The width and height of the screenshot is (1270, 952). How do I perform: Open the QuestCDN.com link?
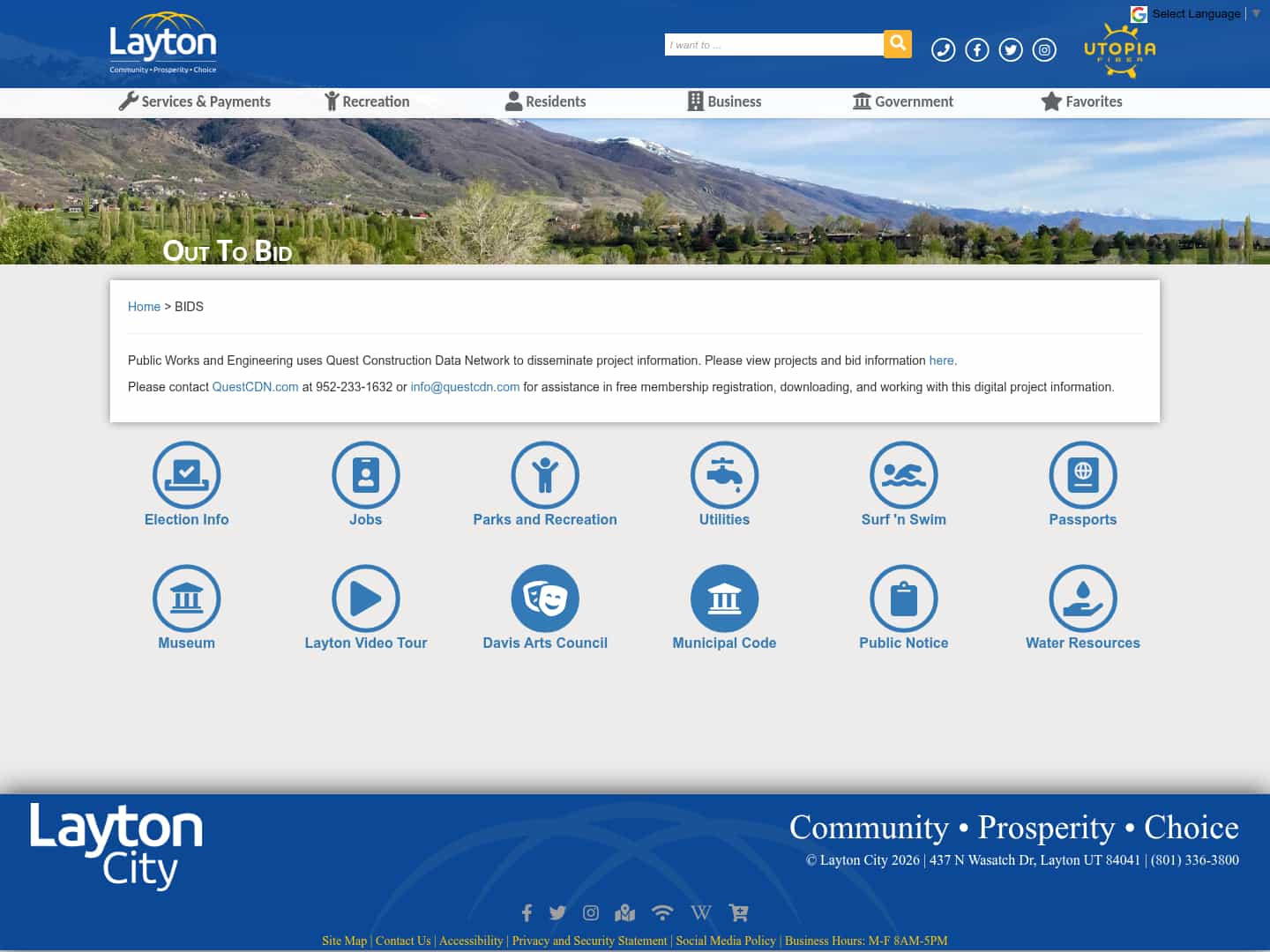[255, 387]
